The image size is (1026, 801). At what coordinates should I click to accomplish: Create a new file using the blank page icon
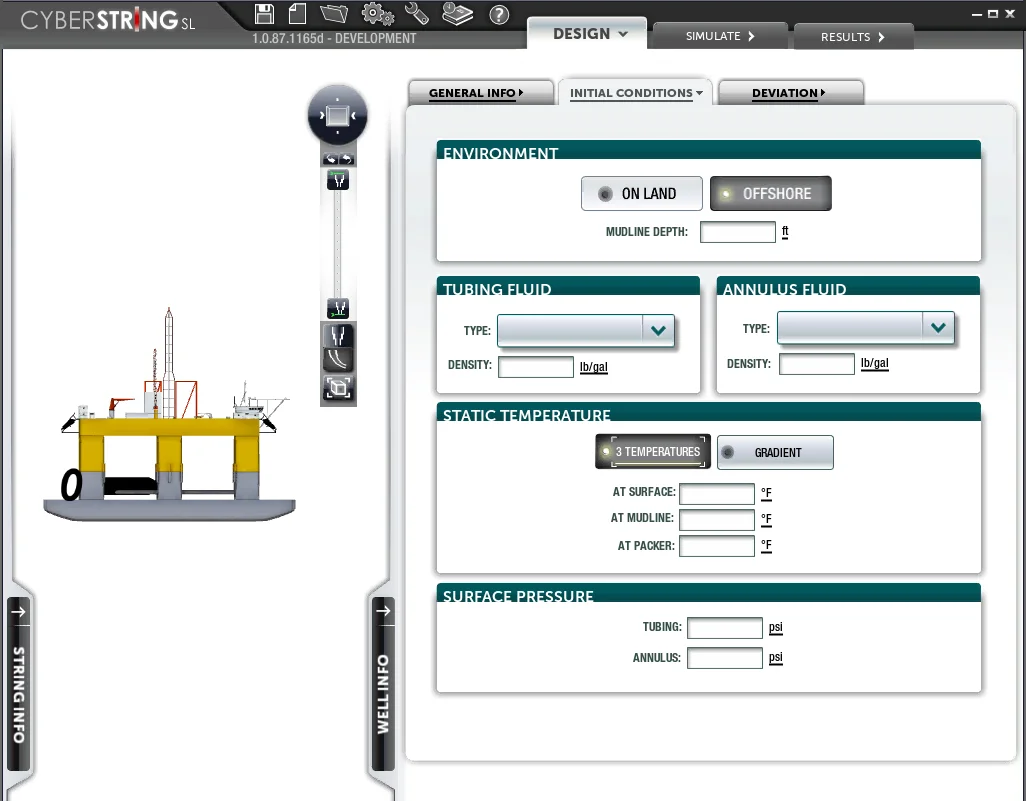(x=298, y=14)
